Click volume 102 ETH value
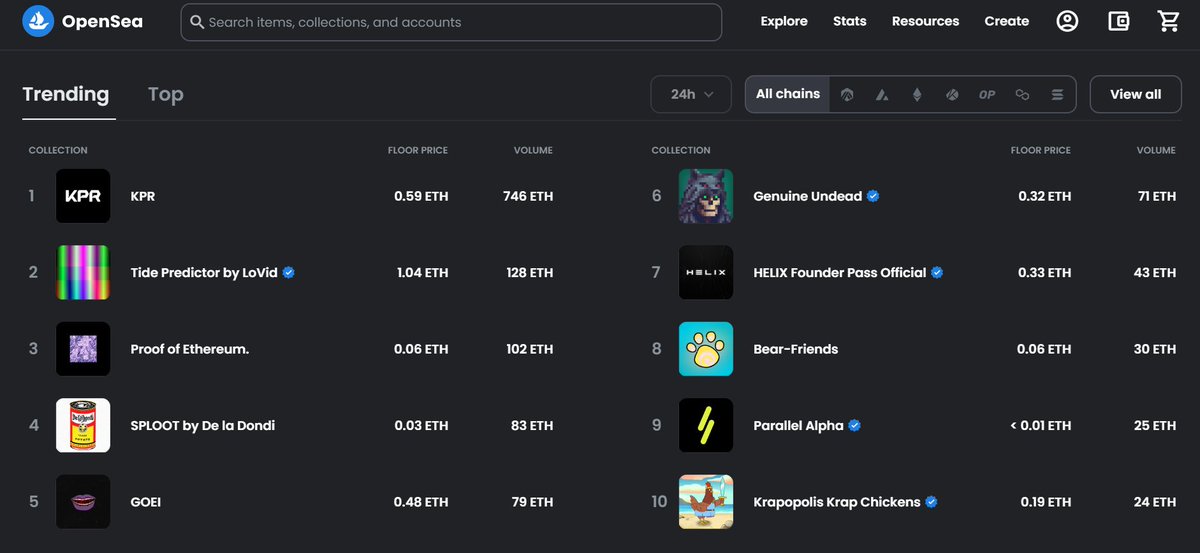The image size is (1200, 553). click(529, 349)
